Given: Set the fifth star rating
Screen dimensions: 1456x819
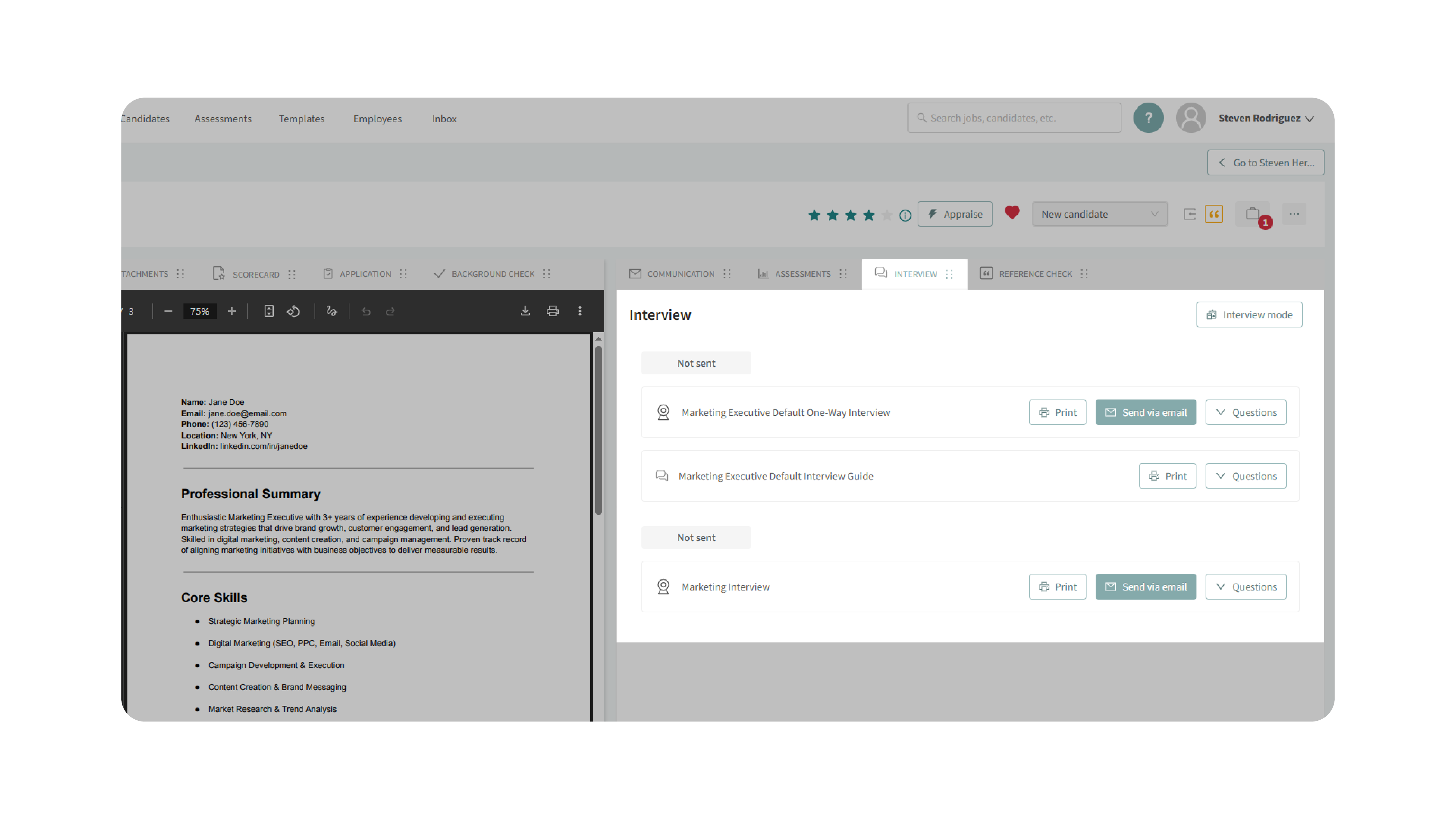Looking at the screenshot, I should (887, 215).
